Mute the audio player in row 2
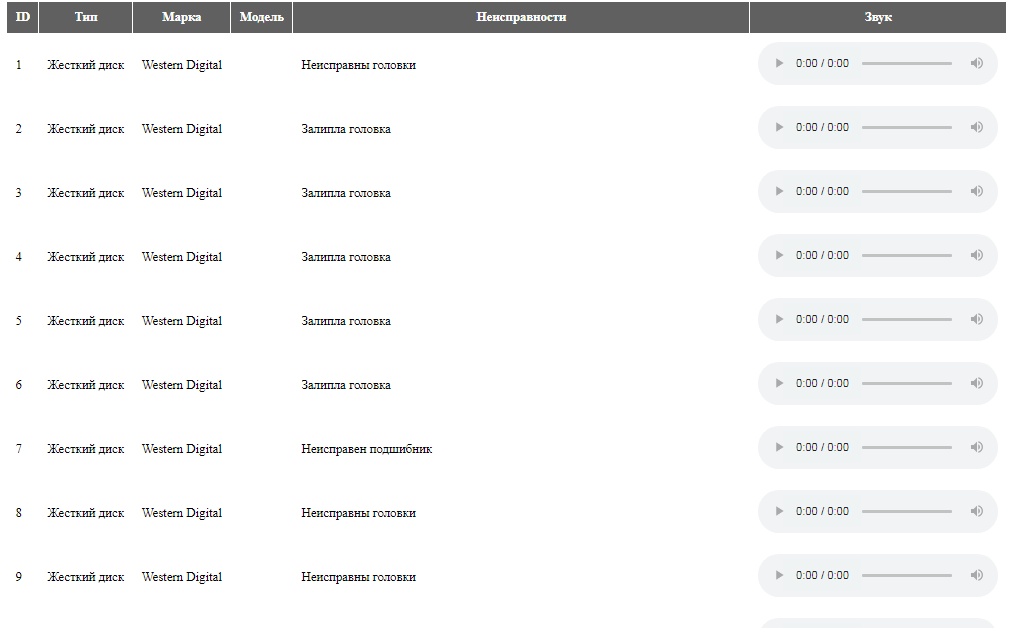The width and height of the screenshot is (1016, 628). [976, 128]
